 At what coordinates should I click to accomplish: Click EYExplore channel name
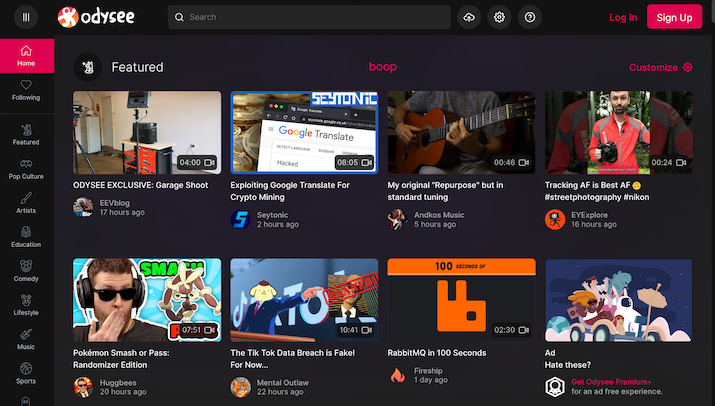589,215
